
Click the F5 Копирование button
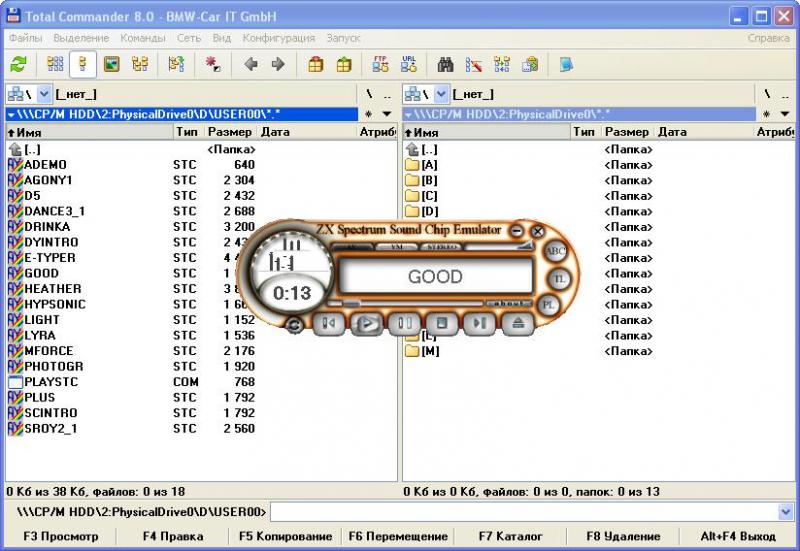click(x=286, y=536)
